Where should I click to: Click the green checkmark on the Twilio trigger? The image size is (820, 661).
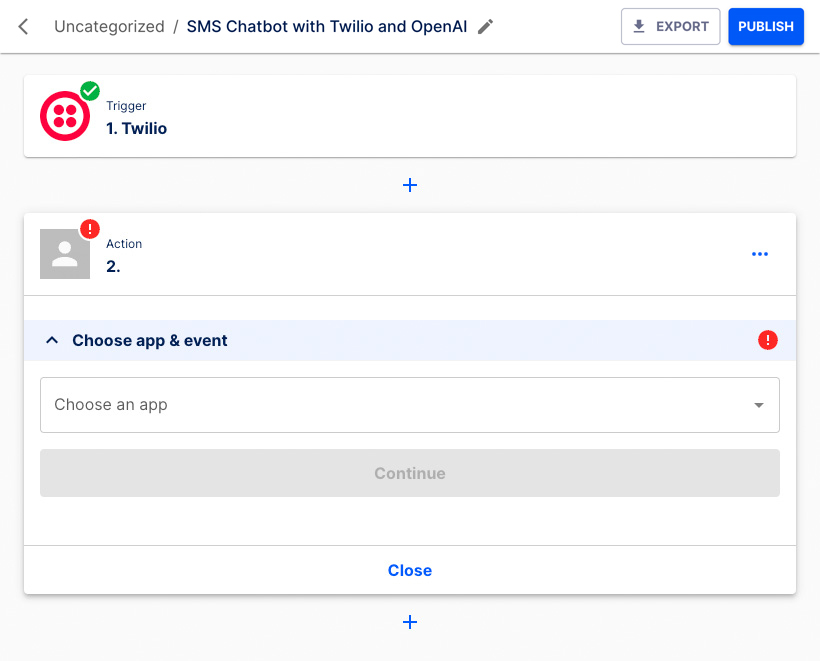click(x=89, y=91)
